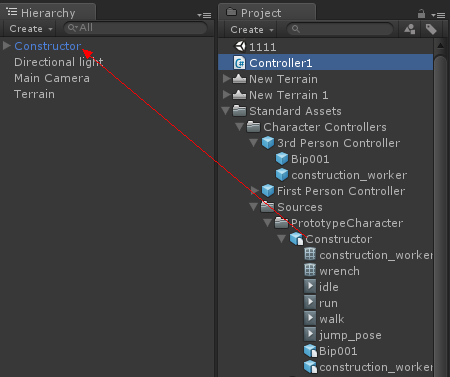This screenshot has height=377, width=450.
Task: Collapse the 3rd Person Controller prefab
Action: (254, 143)
